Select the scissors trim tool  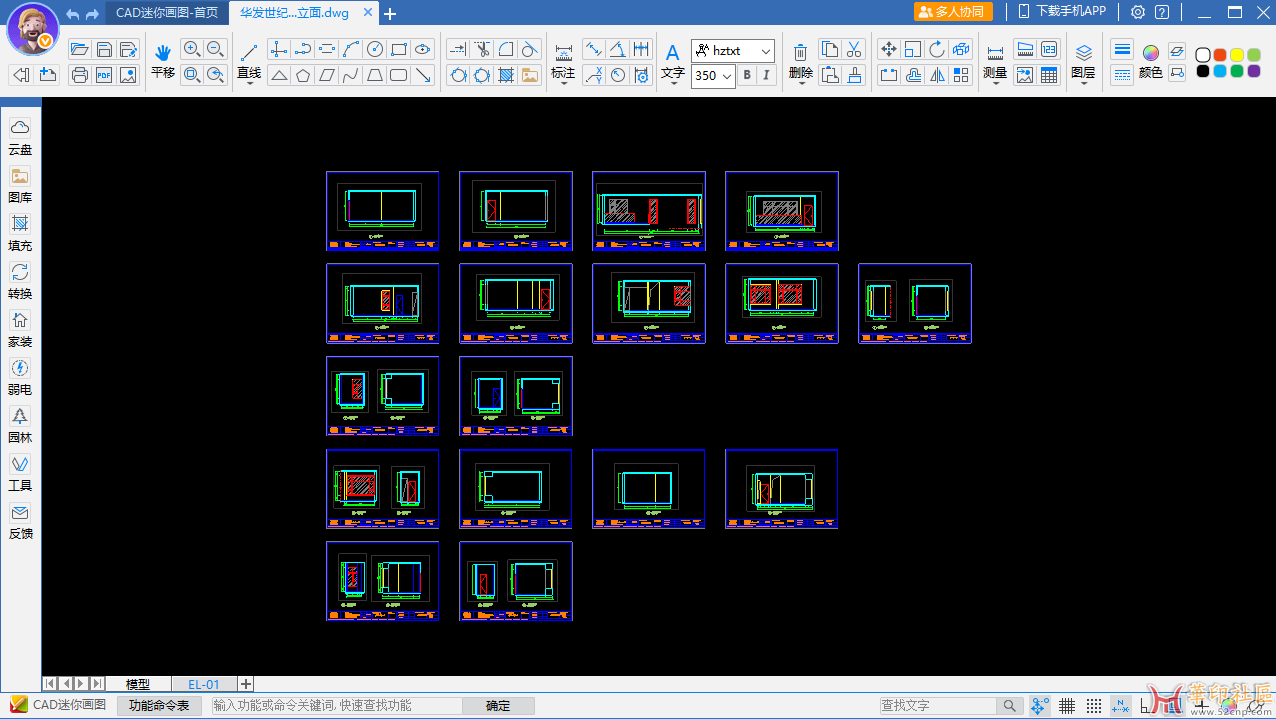(482, 49)
